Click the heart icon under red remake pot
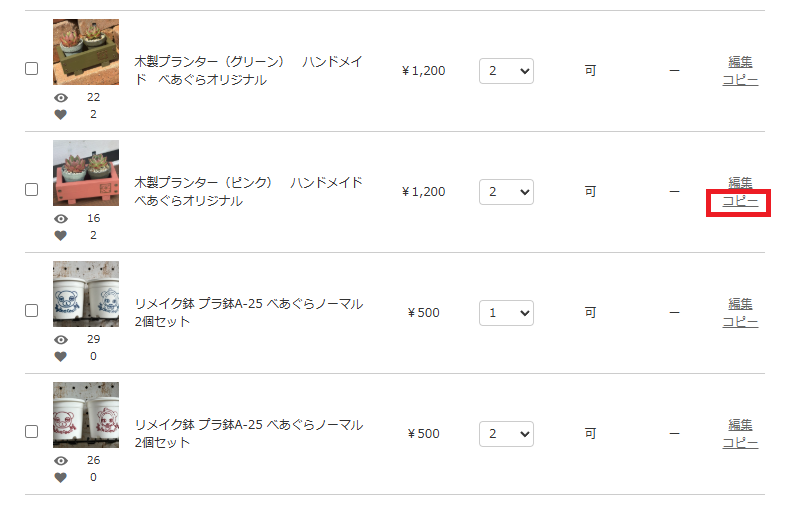Viewport: 785px width, 507px height. 61,477
